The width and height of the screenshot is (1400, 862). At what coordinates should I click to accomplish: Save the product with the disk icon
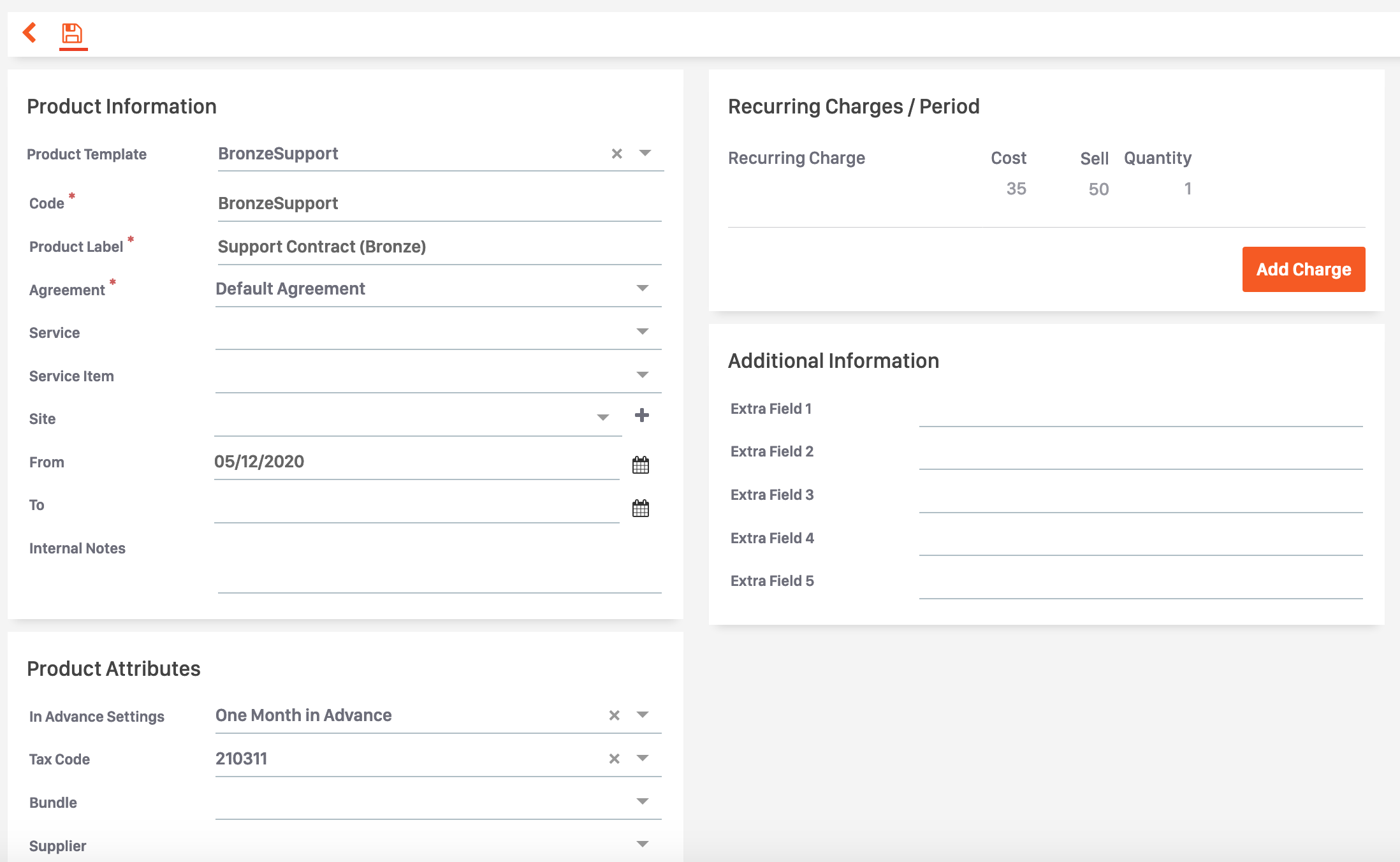coord(72,33)
